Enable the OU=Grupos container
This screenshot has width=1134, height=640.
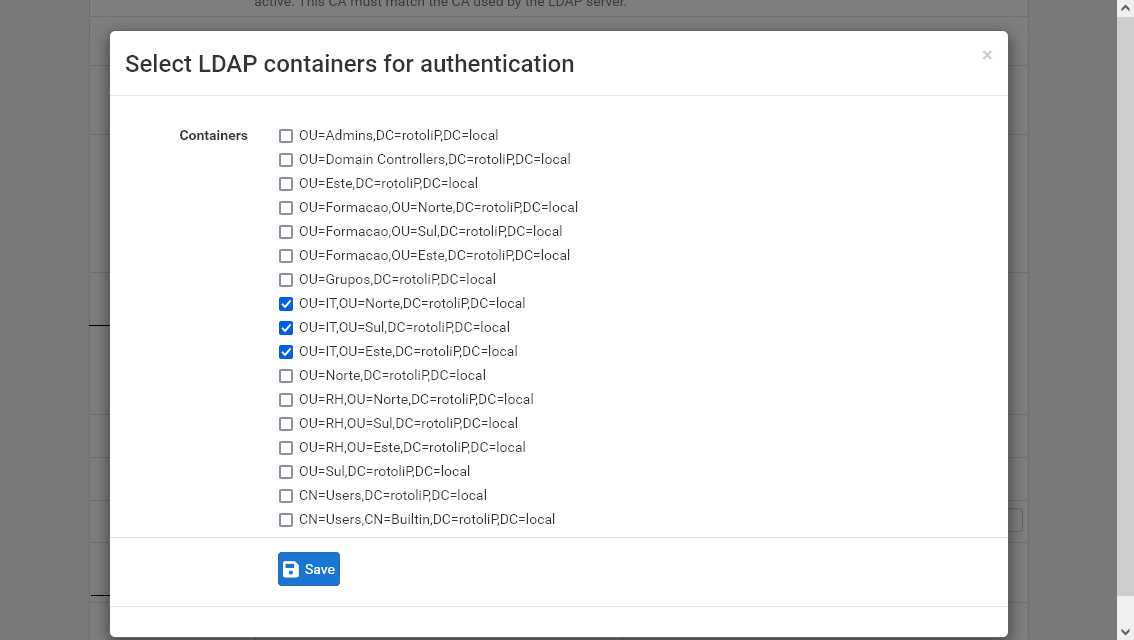tap(285, 279)
